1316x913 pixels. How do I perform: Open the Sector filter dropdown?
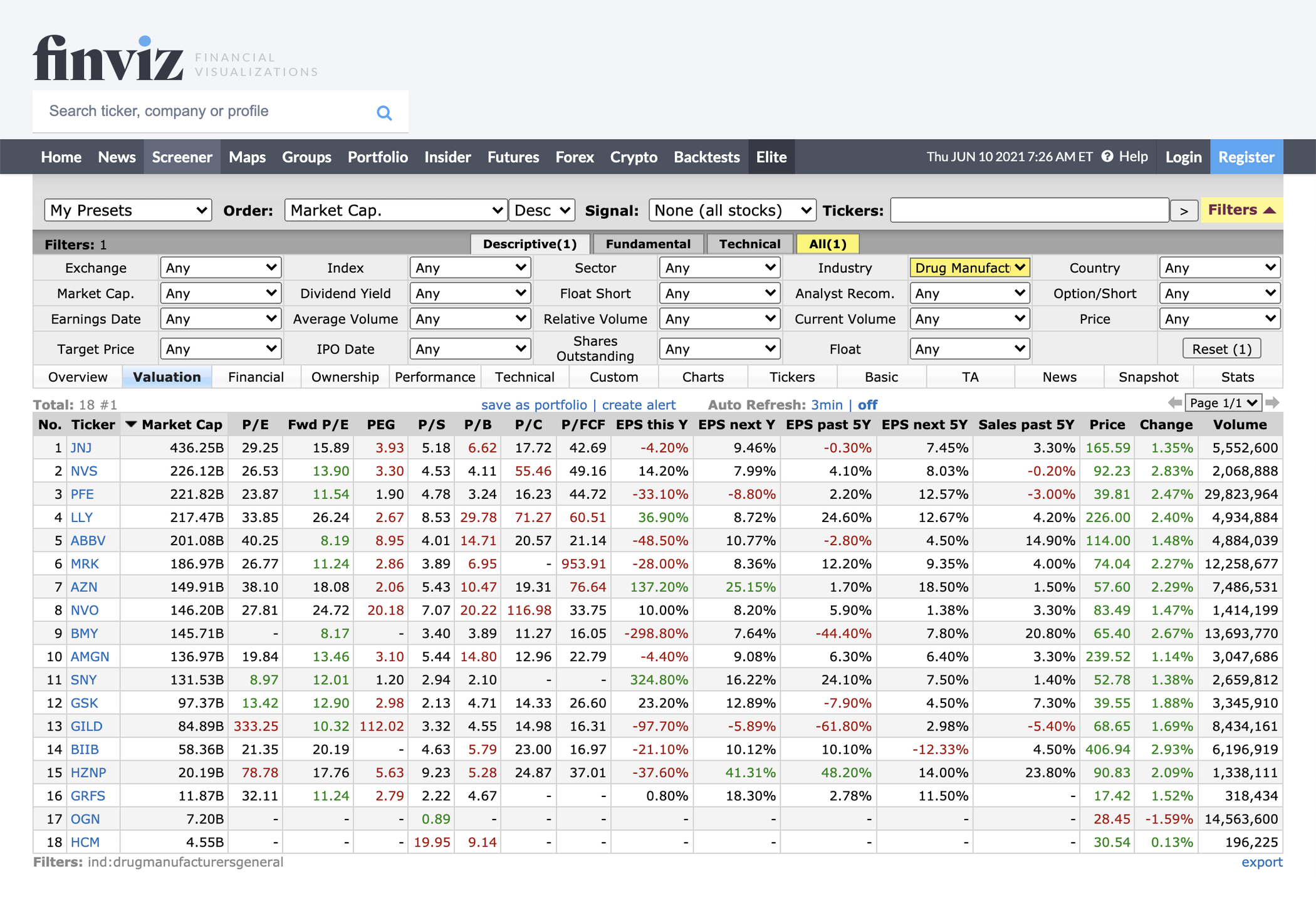pyautogui.click(x=719, y=268)
